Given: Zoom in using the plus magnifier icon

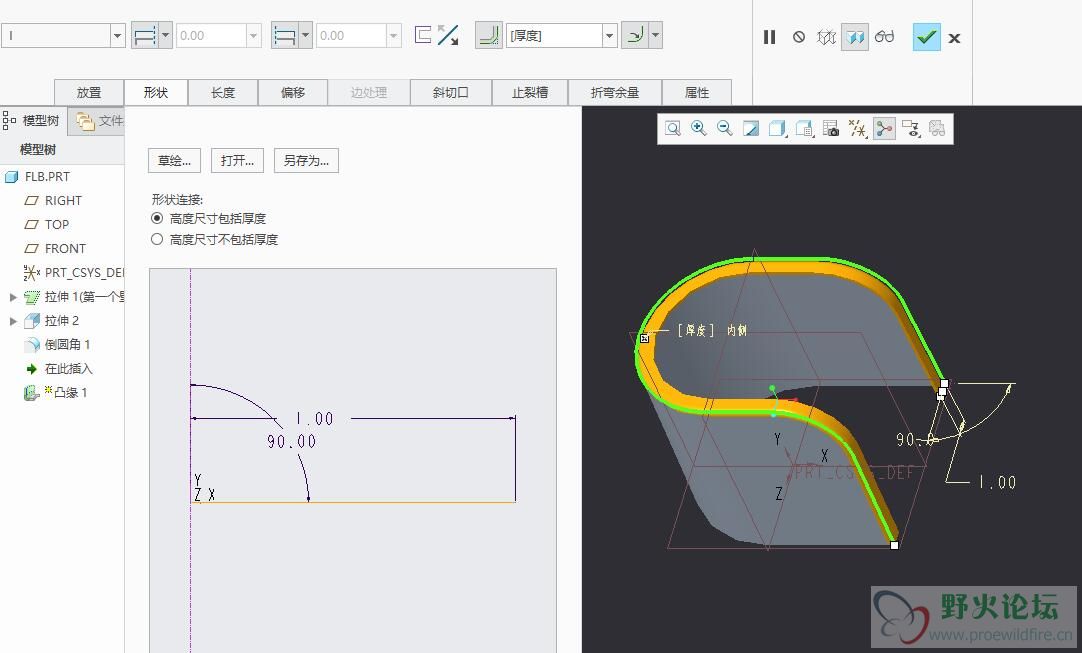Looking at the screenshot, I should pos(698,128).
